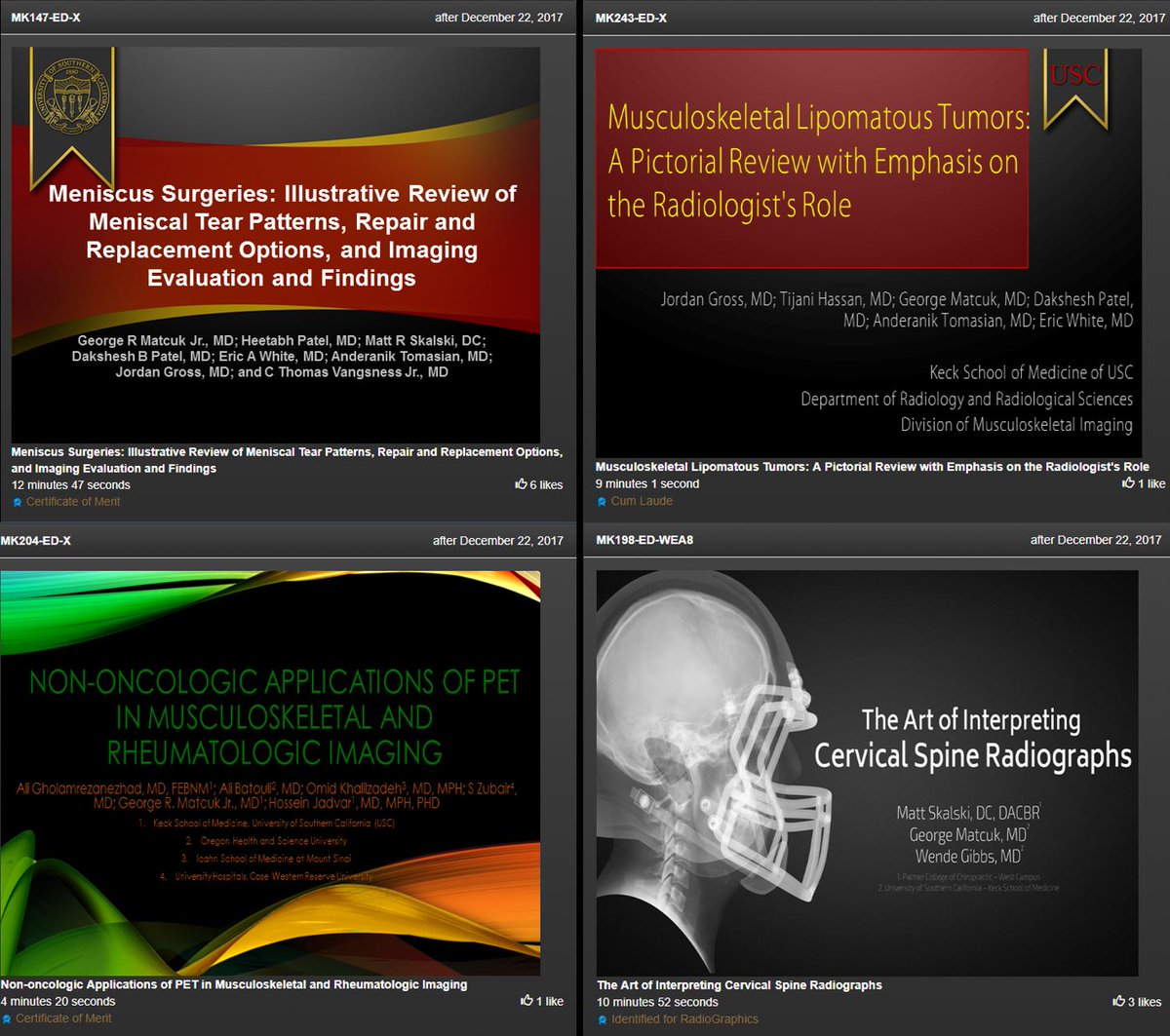Open the Musculoskeletal Lipomatous Tumors title link
The image size is (1170, 1036).
pos(873,467)
